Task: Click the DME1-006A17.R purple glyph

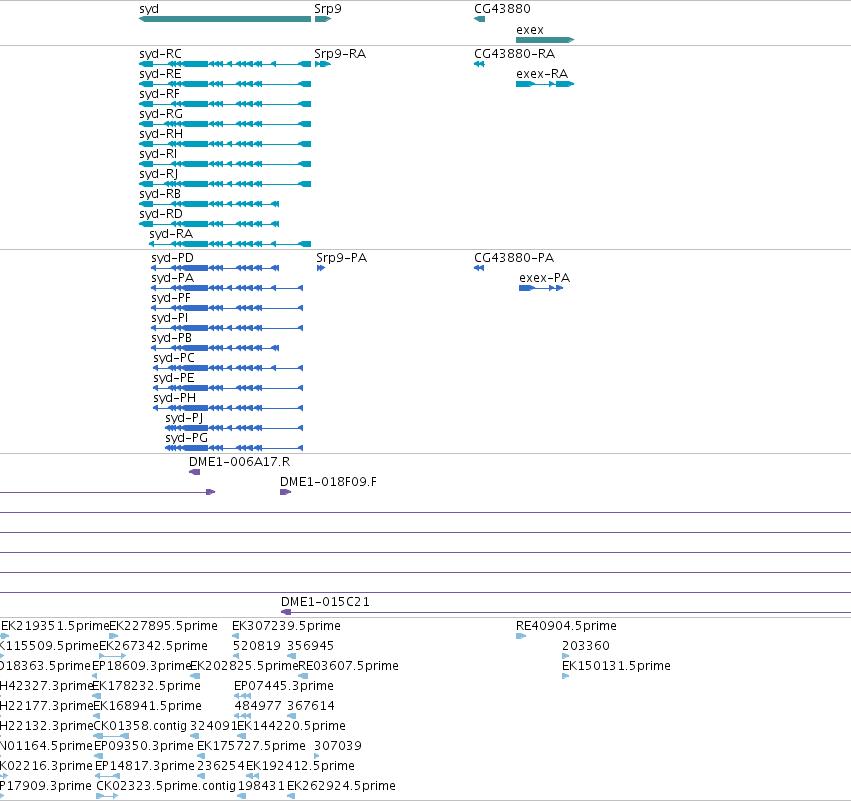Action: click(194, 472)
